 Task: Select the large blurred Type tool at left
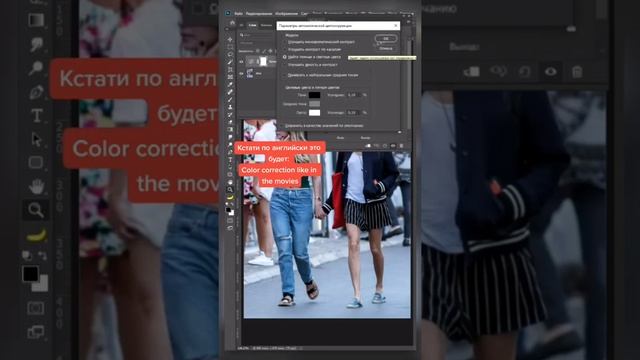(37, 116)
